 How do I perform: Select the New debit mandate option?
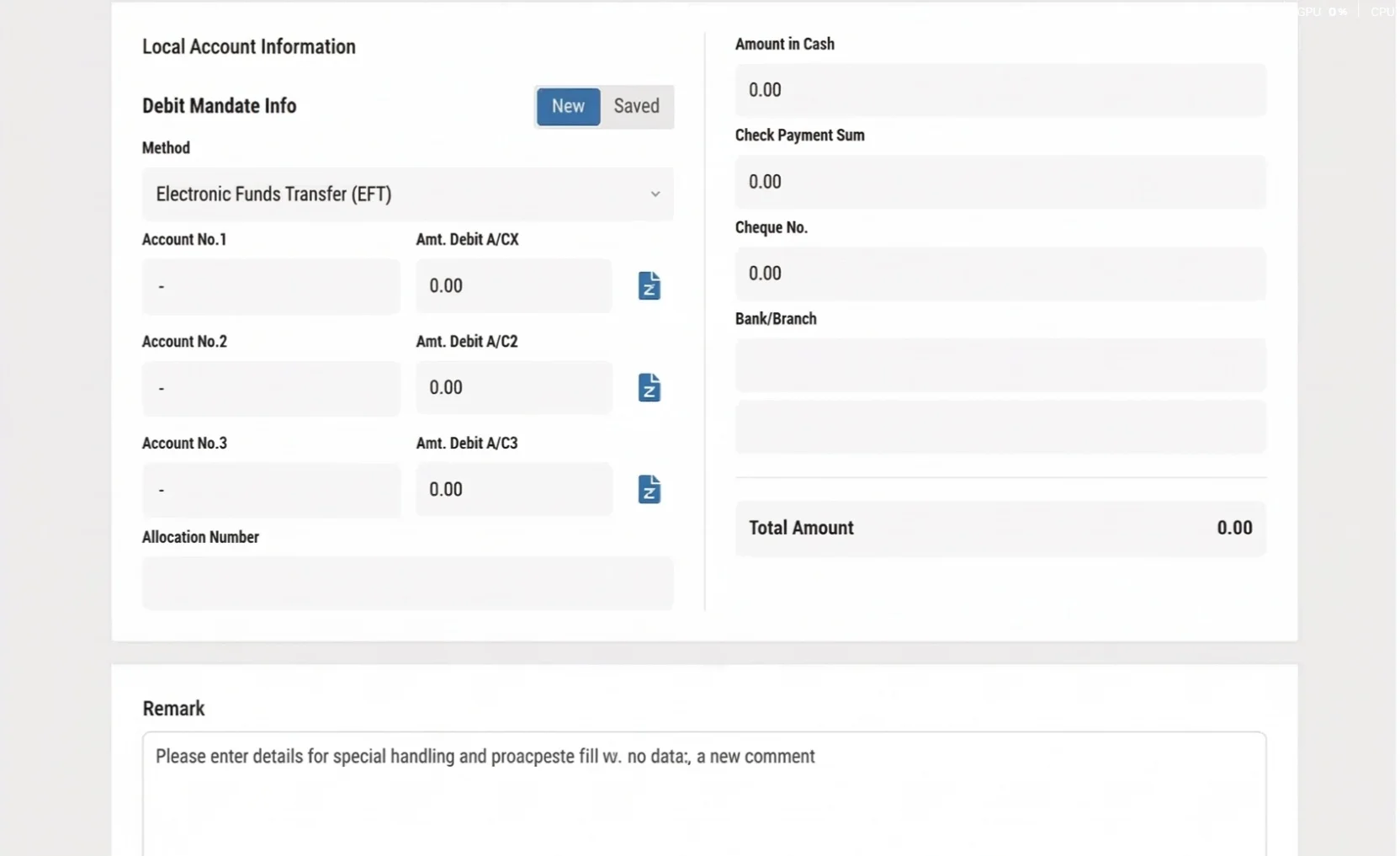coord(568,106)
